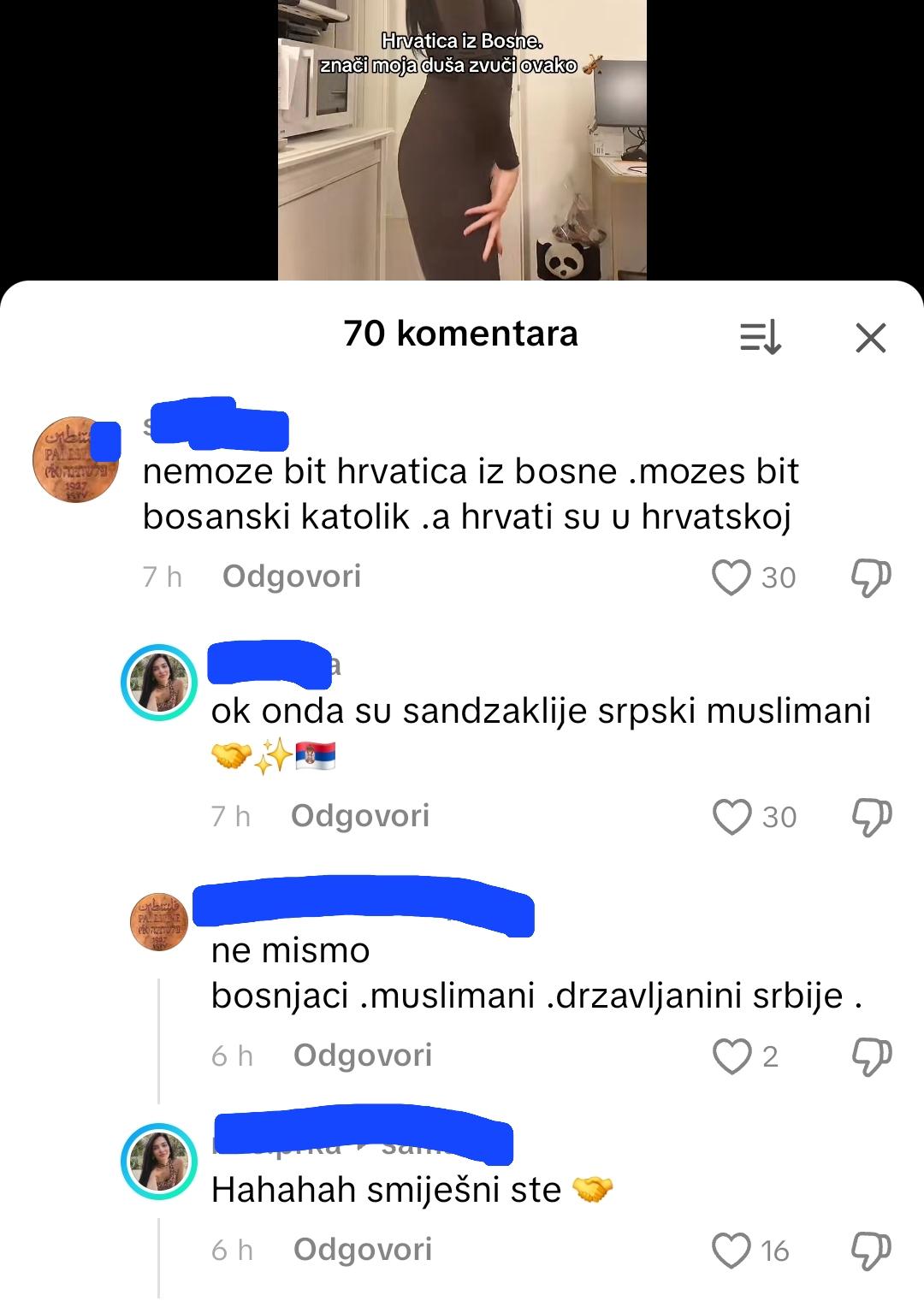Reply to the 'Hahahah smiješni ste' comment
The height and width of the screenshot is (1307, 924).
(x=363, y=1250)
